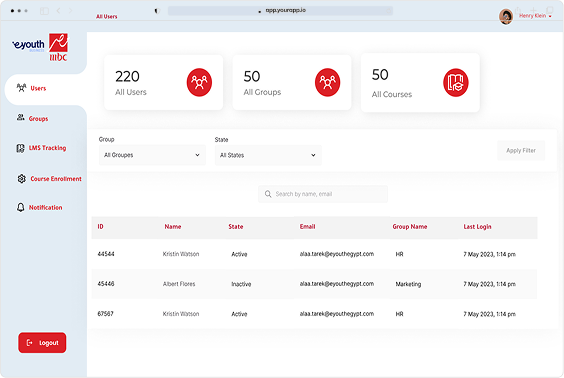Click the browser sidebar toggle icon
This screenshot has height=378, width=564.
[x=44, y=11]
